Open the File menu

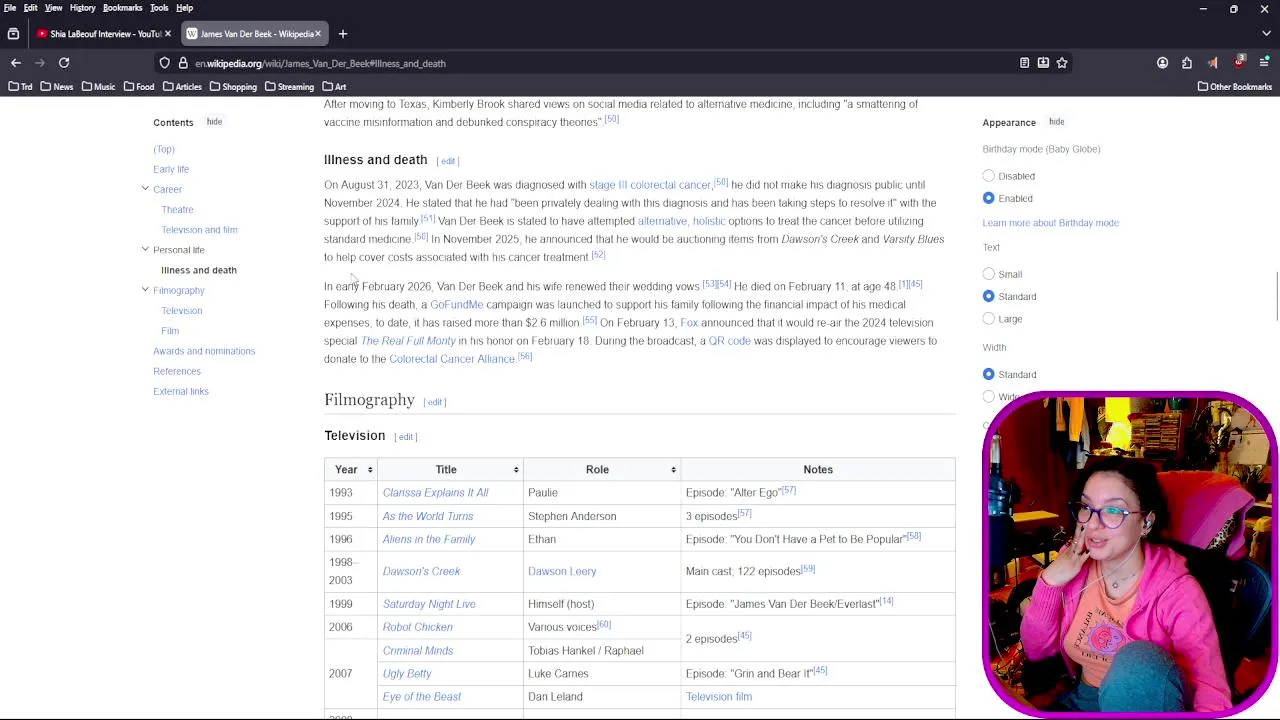10,8
